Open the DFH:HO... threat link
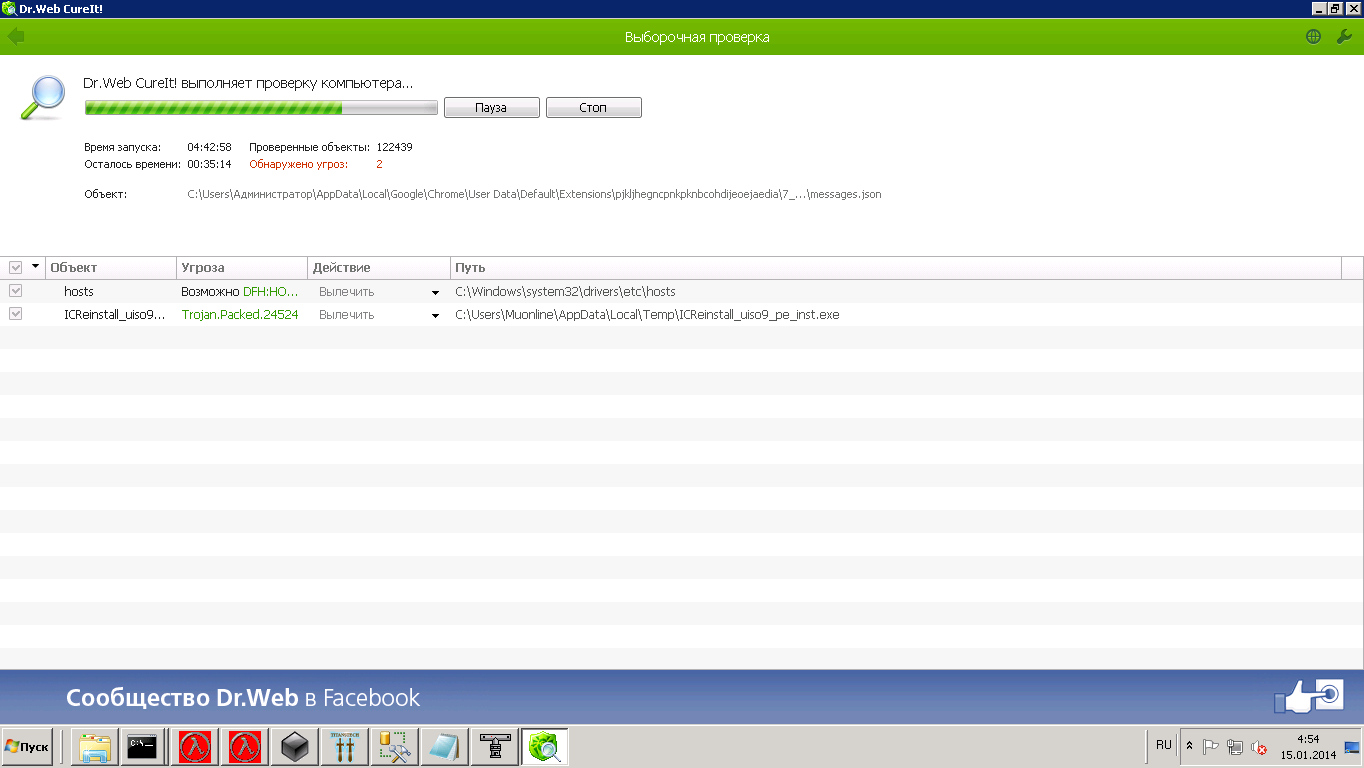 271,292
